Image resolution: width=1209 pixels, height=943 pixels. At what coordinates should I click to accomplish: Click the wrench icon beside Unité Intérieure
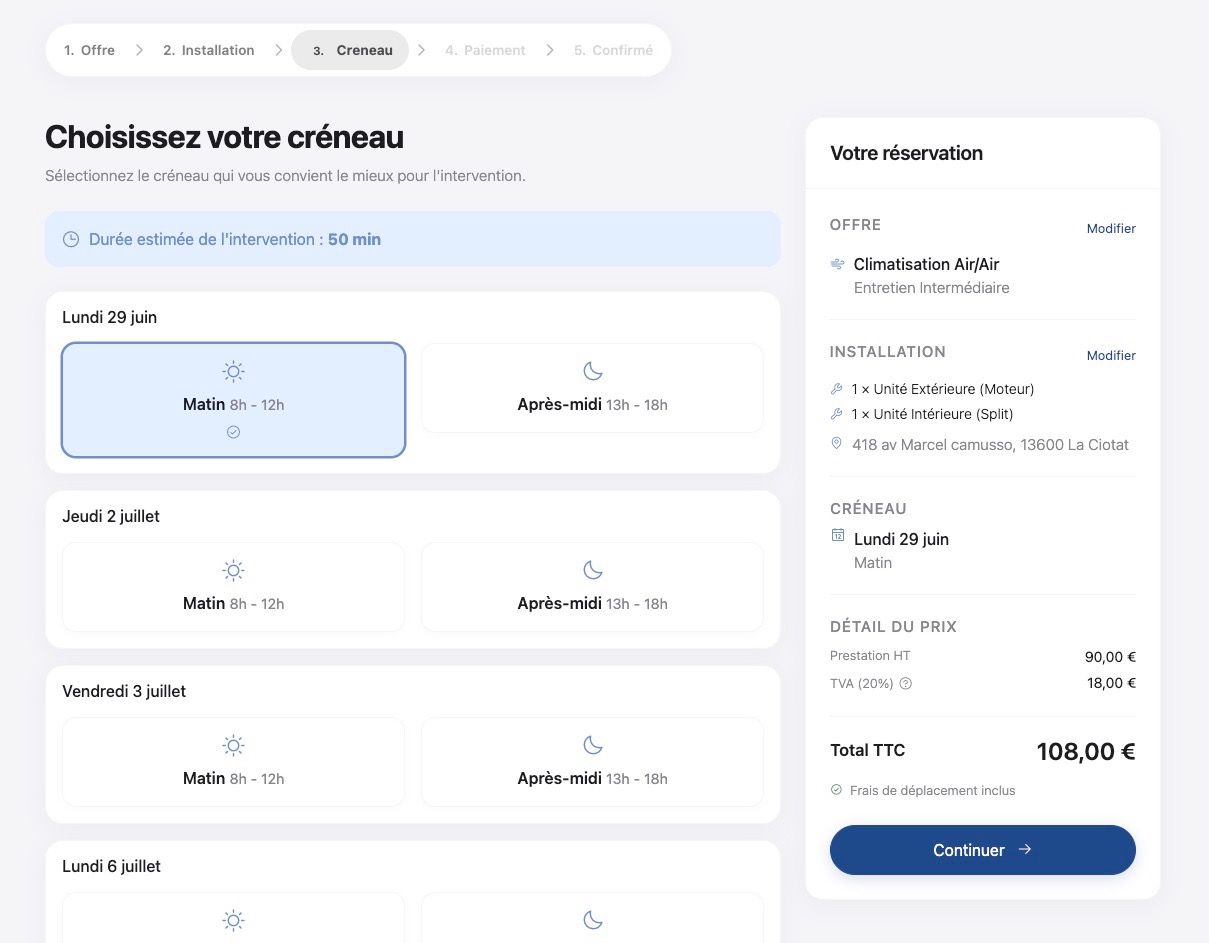tap(837, 414)
